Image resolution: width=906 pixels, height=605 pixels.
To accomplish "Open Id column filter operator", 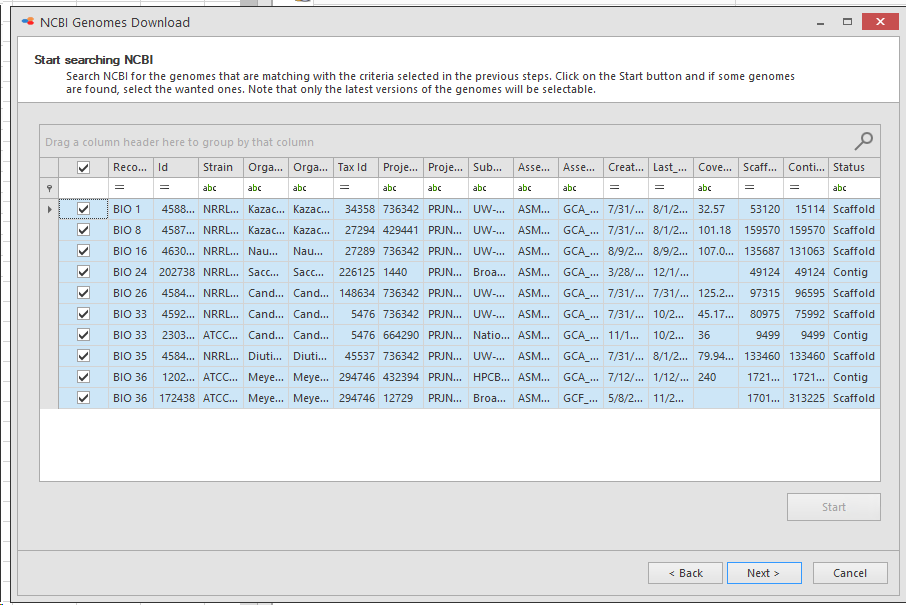I will click(x=165, y=188).
